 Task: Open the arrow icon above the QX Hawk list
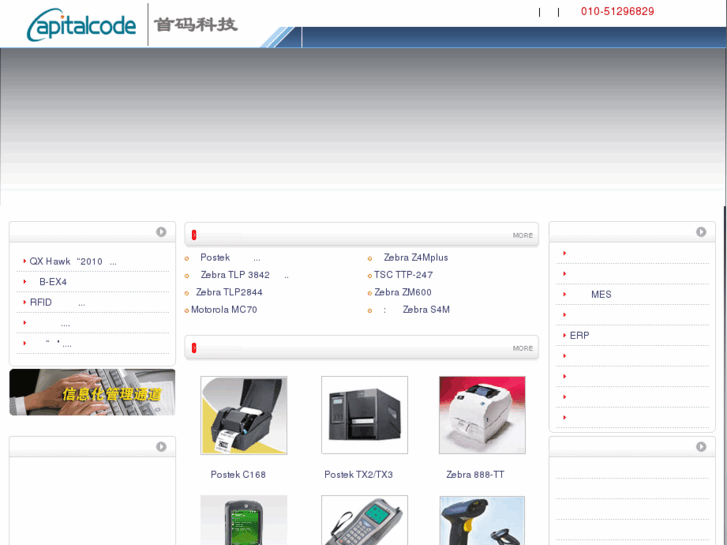tap(161, 231)
